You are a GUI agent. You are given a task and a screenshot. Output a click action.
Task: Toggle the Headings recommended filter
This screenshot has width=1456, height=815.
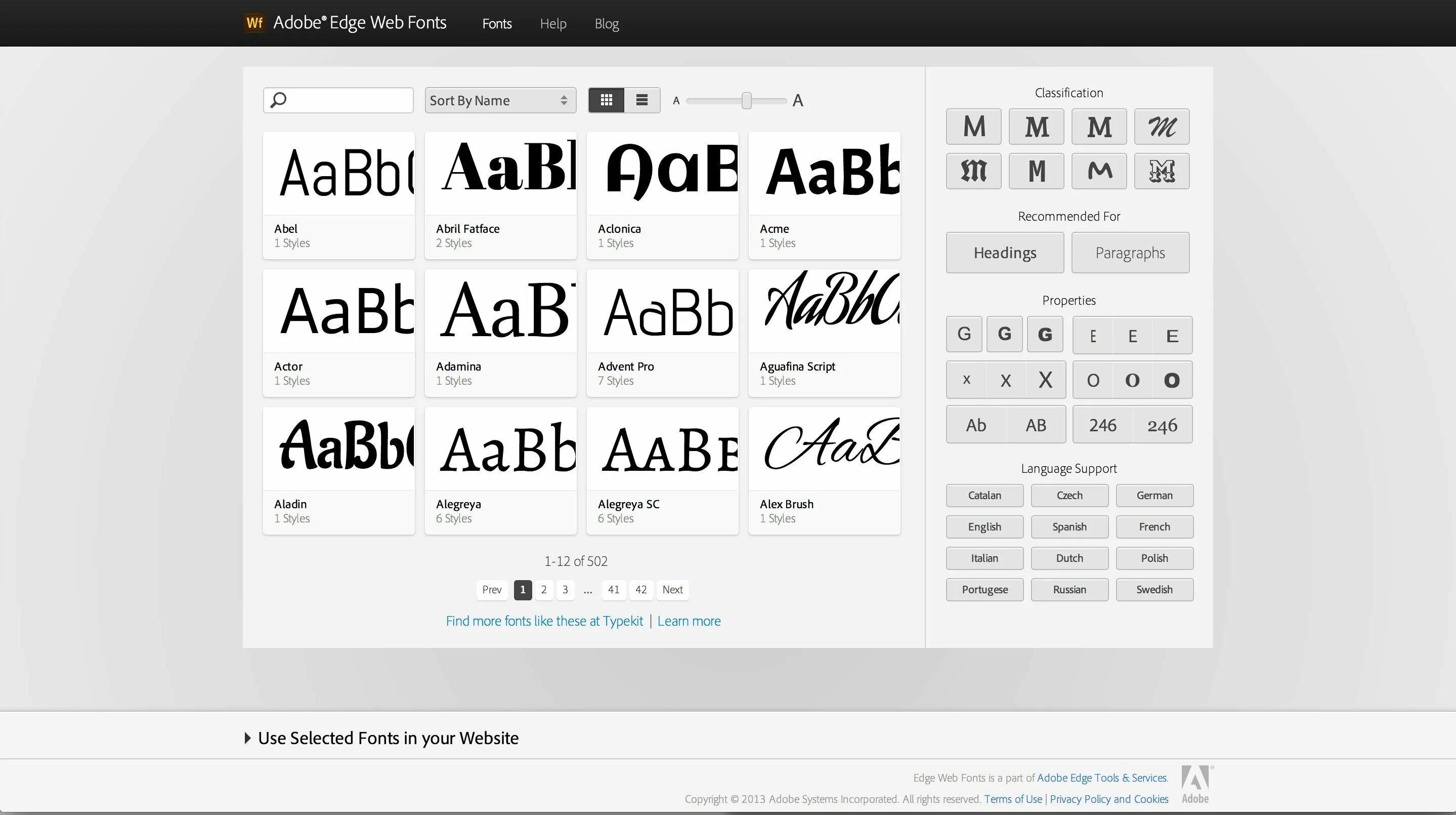pyautogui.click(x=1005, y=252)
